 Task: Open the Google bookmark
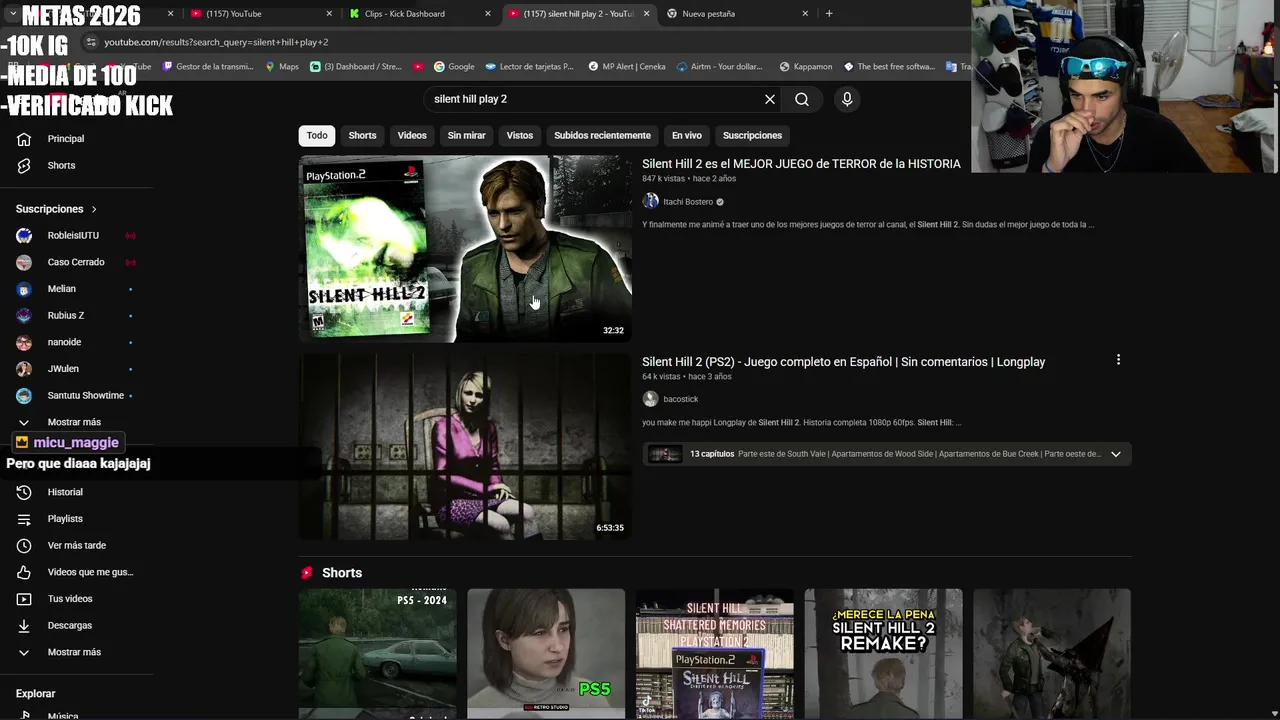click(x=454, y=67)
